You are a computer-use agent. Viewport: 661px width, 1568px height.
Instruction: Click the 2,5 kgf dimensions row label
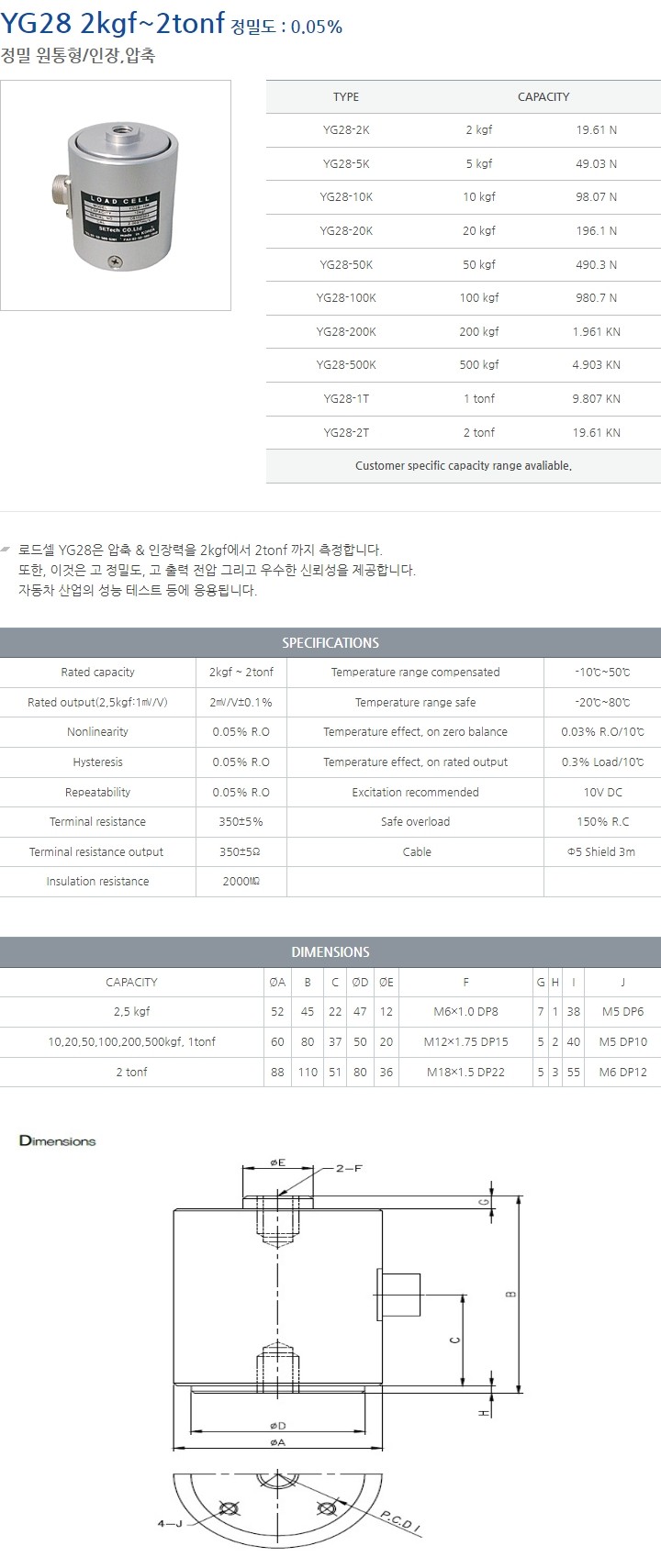(x=131, y=1012)
